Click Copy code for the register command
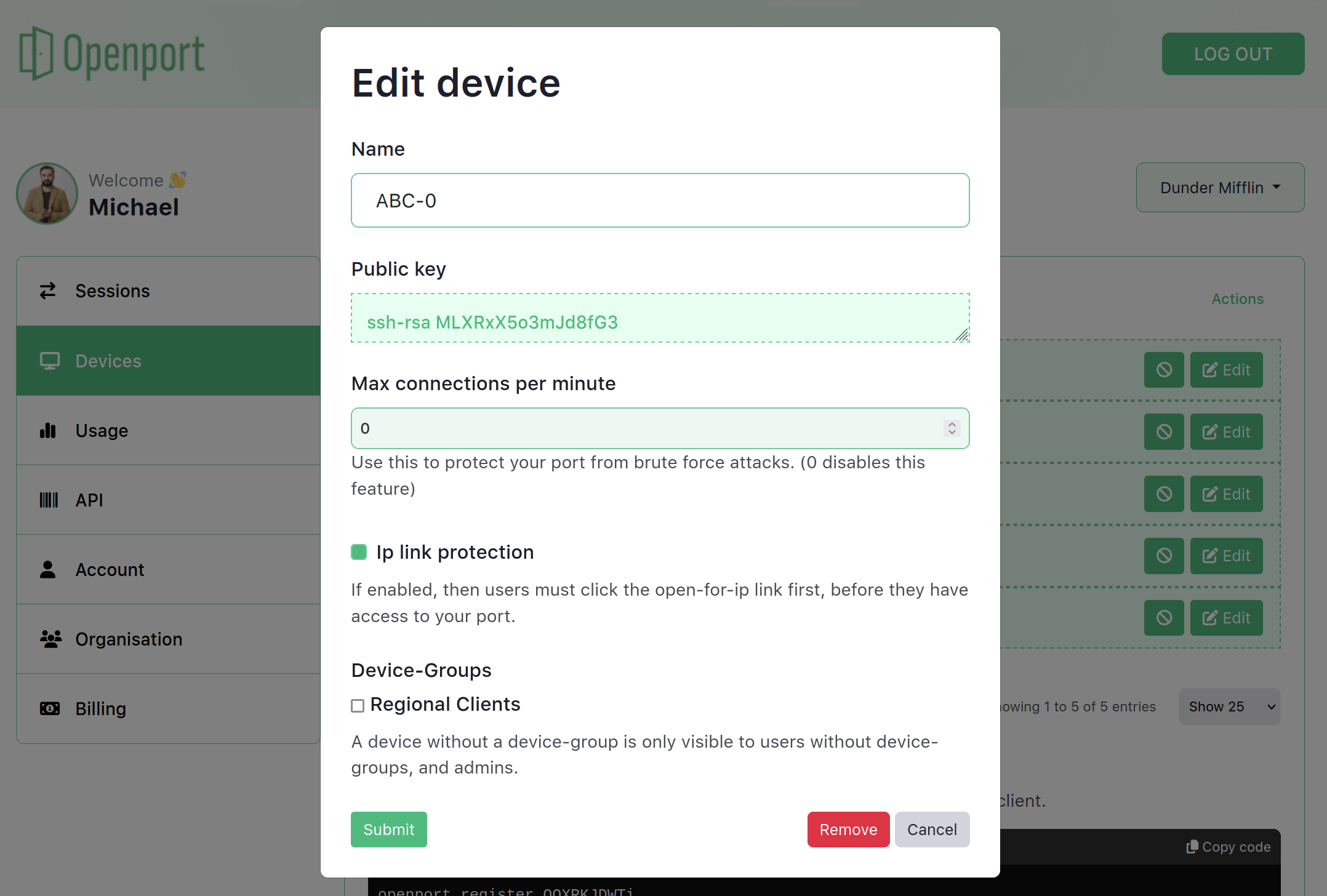 click(1229, 847)
